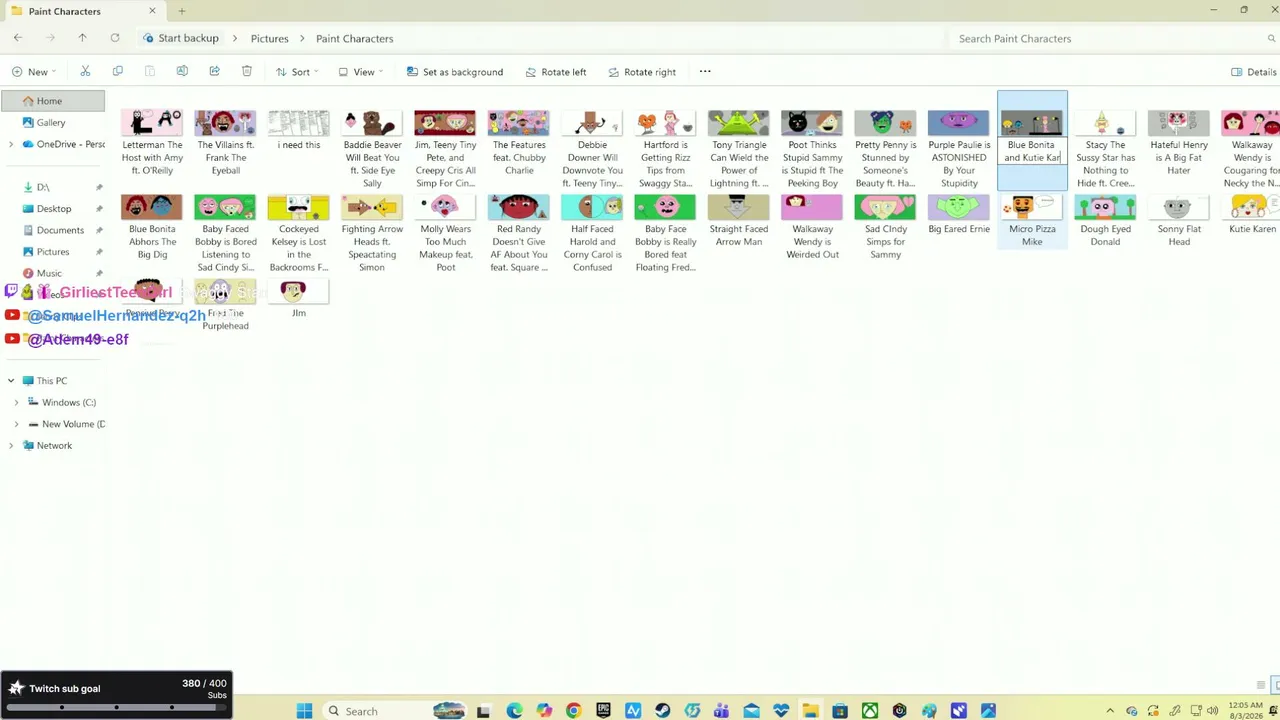Screen dimensions: 1280x720
Task: Open Google Chrome from taskbar
Action: coord(573,711)
